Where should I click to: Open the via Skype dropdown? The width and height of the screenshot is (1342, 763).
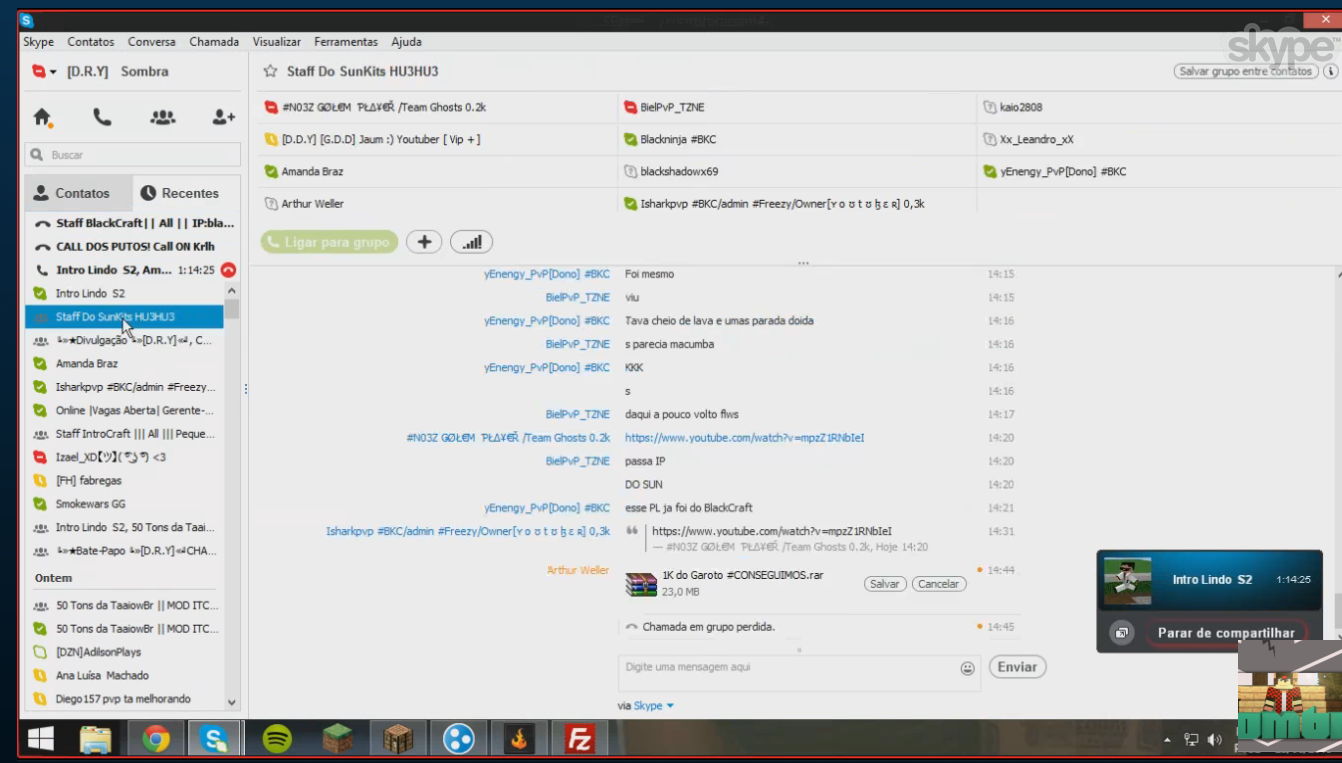(x=654, y=706)
